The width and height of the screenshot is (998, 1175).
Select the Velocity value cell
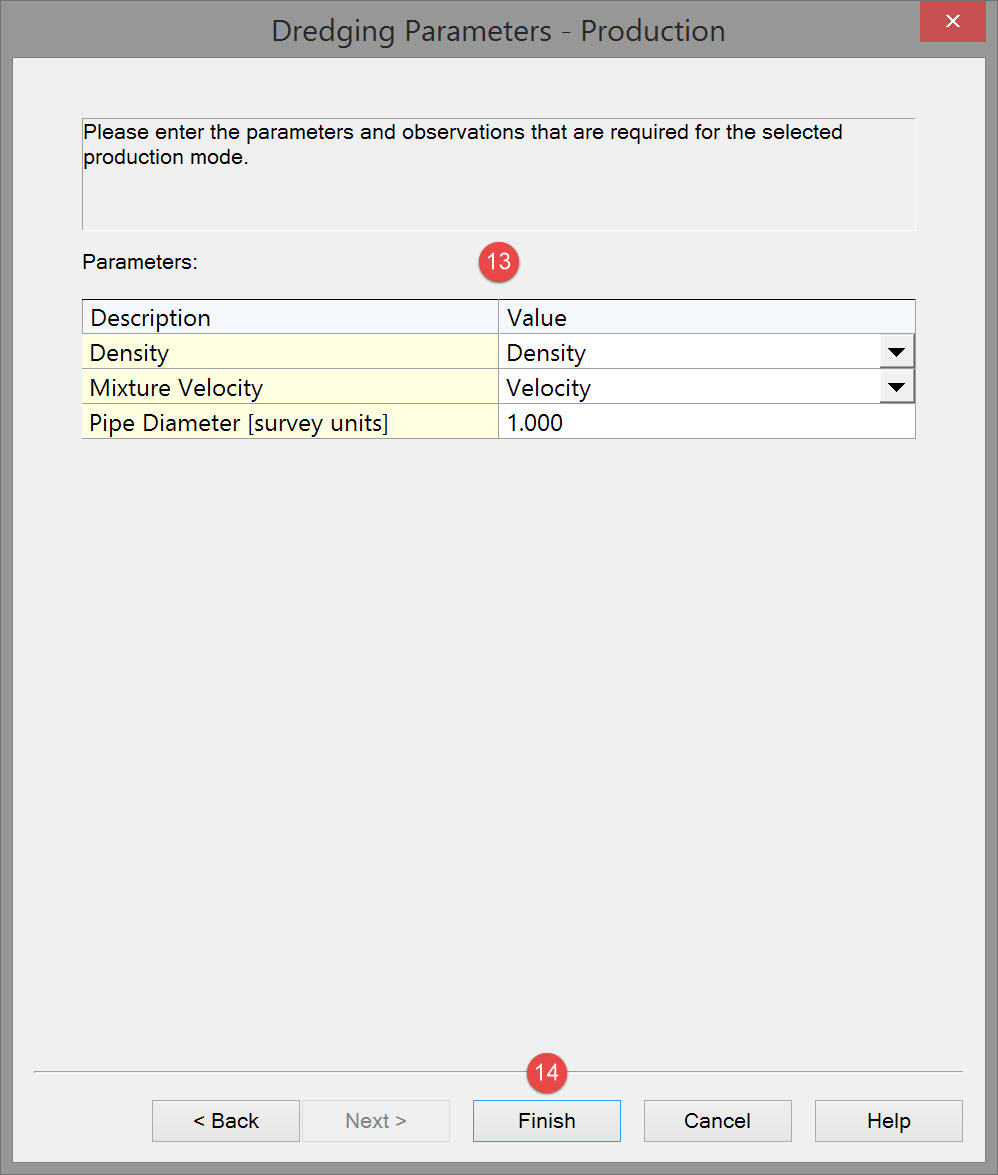(x=689, y=387)
